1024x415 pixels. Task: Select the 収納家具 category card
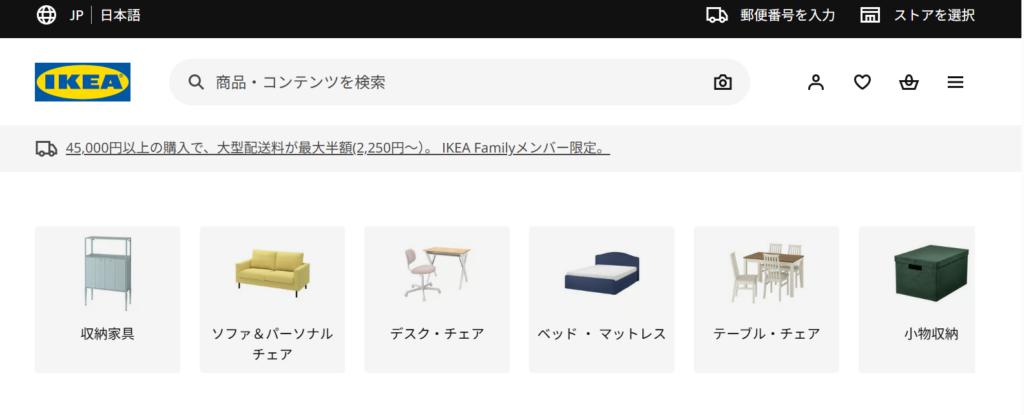107,299
